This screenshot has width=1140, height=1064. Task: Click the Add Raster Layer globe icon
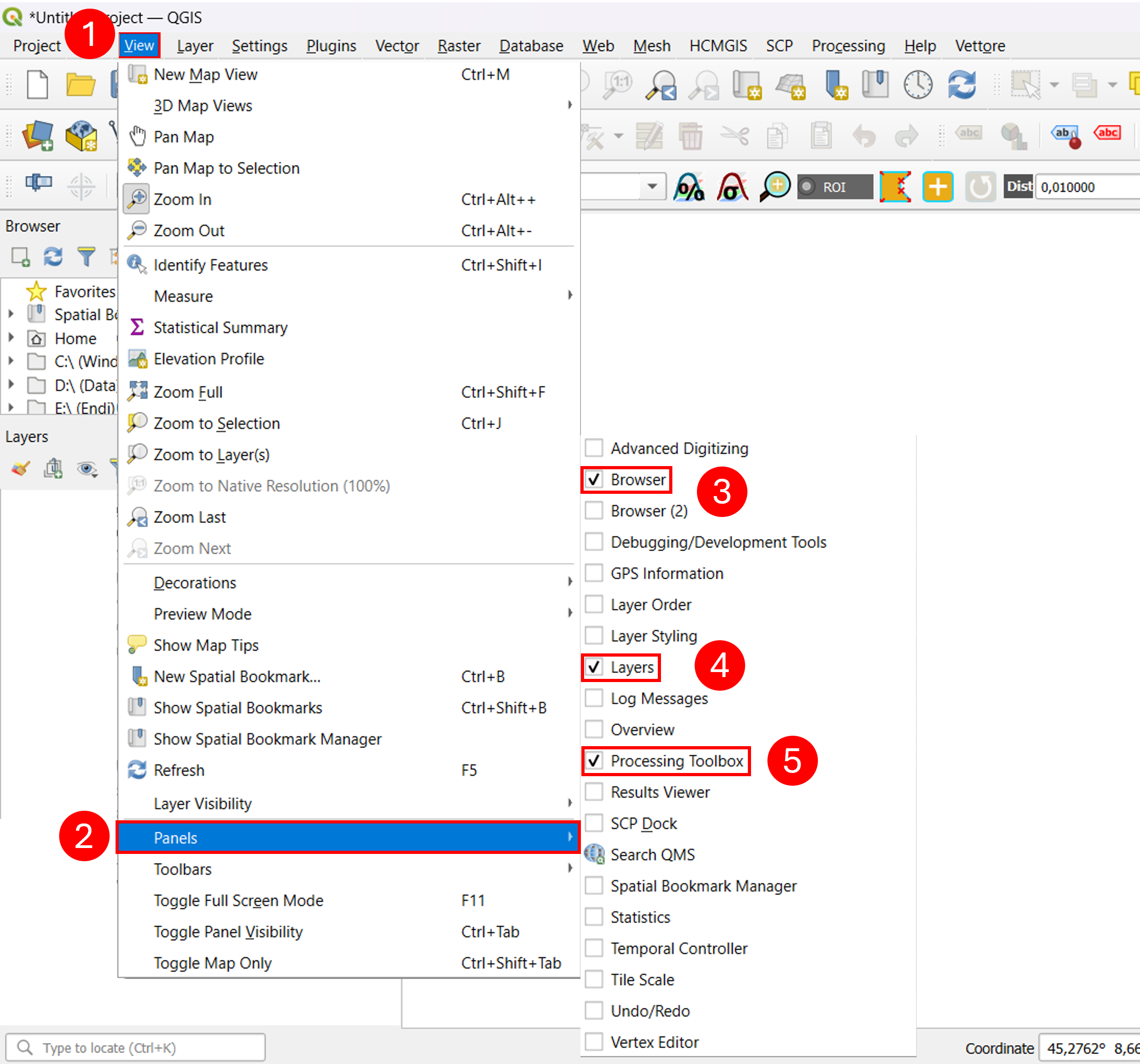[x=81, y=136]
